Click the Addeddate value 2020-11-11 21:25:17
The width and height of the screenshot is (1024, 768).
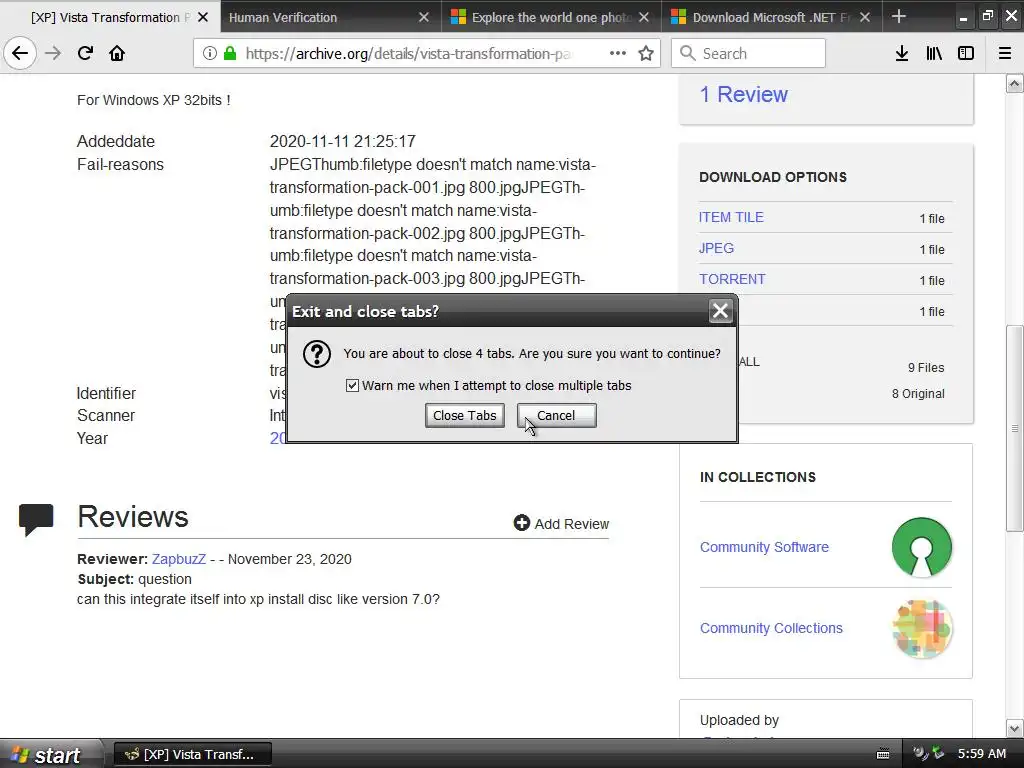click(343, 141)
